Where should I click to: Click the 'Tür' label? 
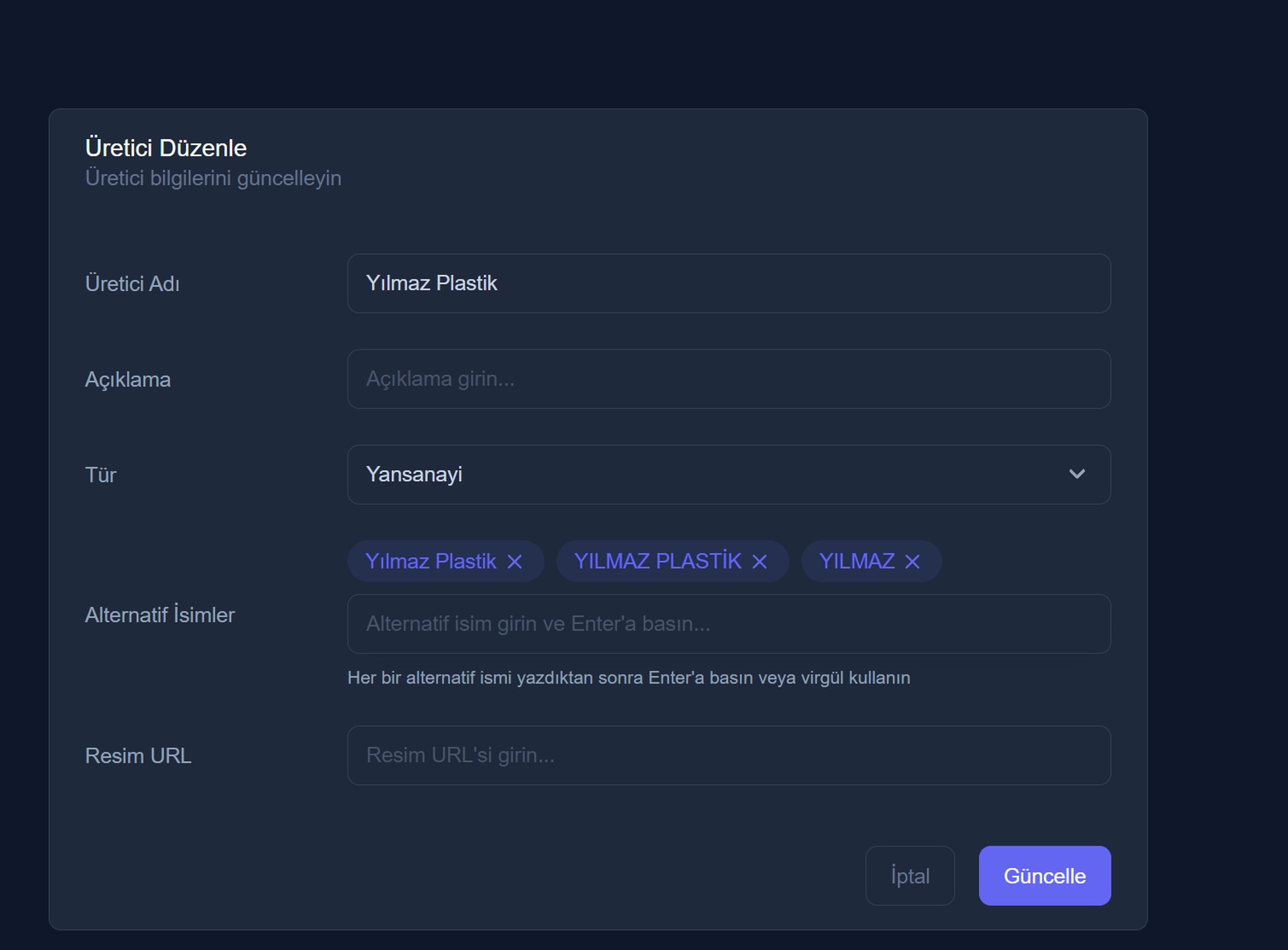click(x=100, y=475)
